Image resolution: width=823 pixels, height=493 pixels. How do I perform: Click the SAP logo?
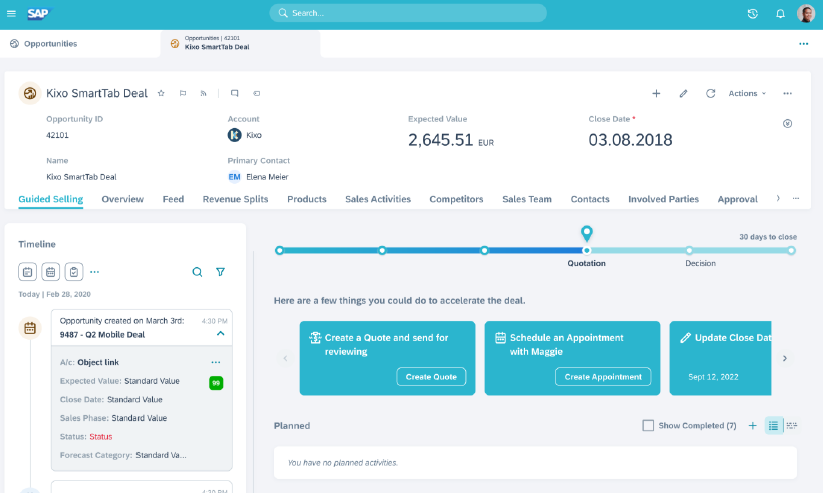coord(39,14)
